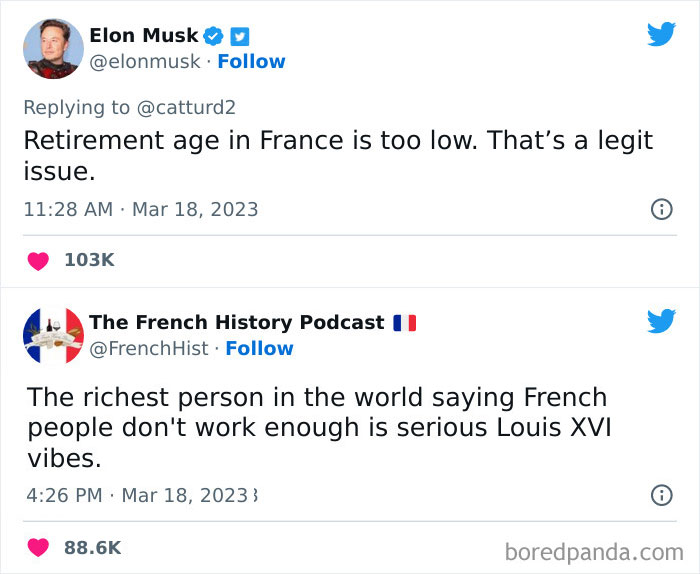This screenshot has width=700, height=574.
Task: Click the French flag emoji
Action: [404, 323]
